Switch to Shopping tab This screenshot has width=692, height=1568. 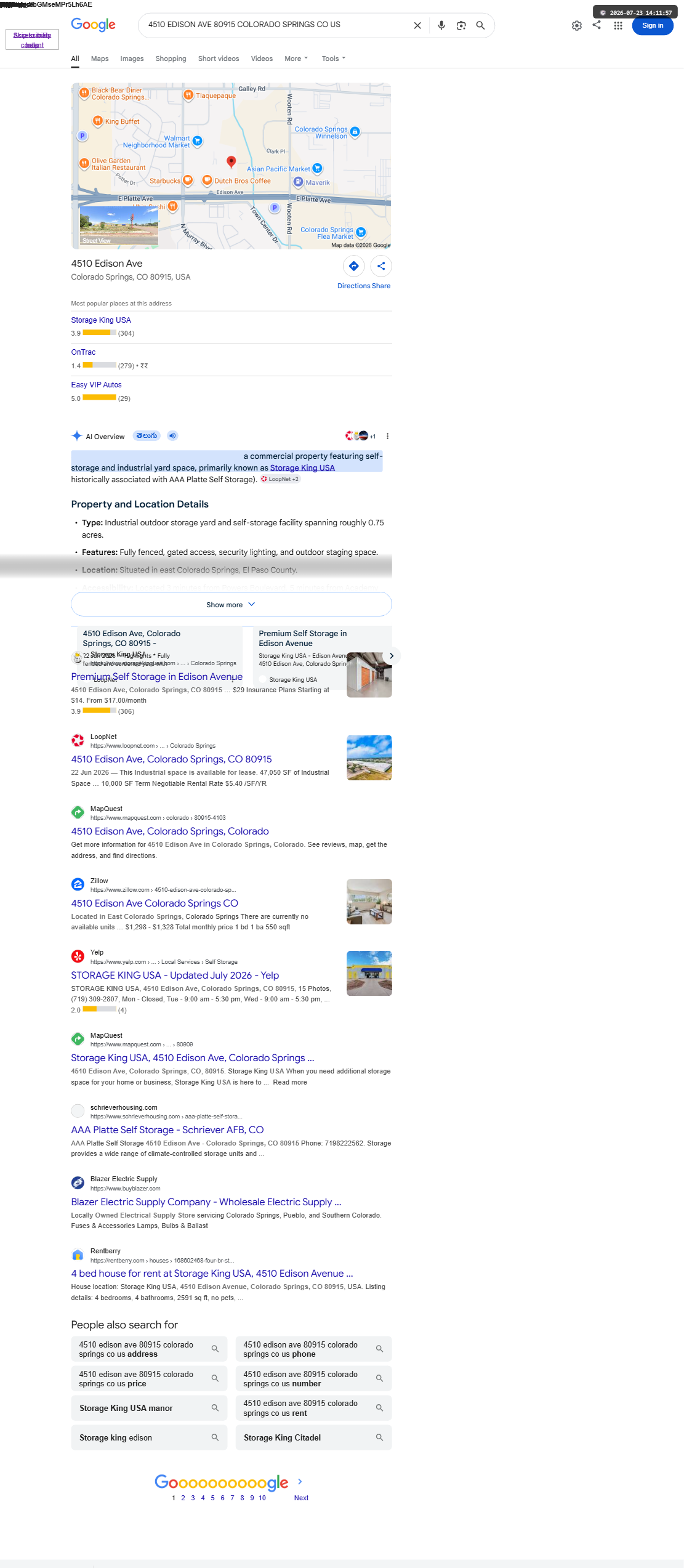tap(171, 59)
